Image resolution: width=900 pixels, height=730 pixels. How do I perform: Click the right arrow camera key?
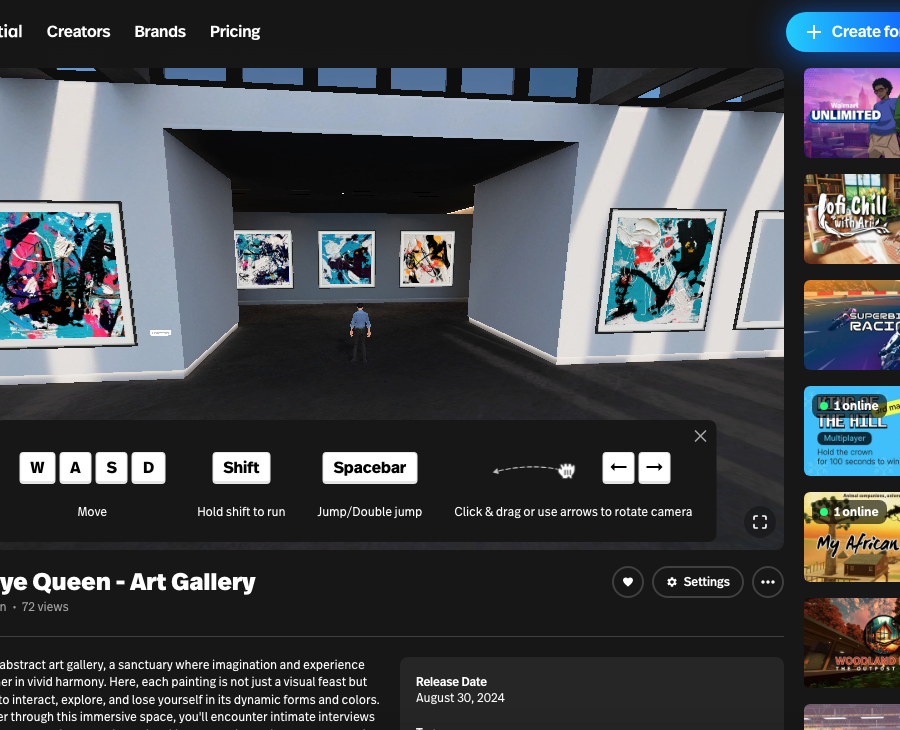[x=654, y=468]
